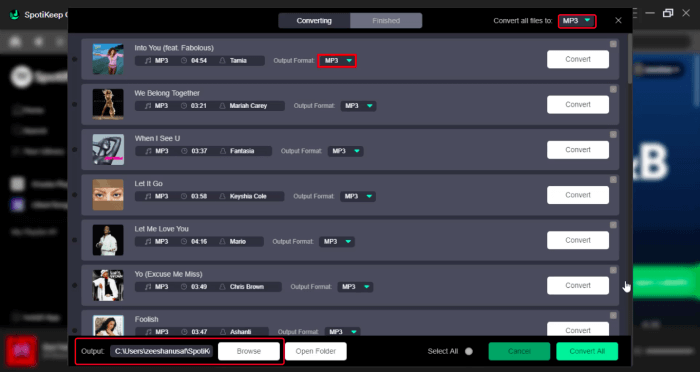Convert the song When I See U
Viewport: 700px width, 372px height.
tap(578, 150)
